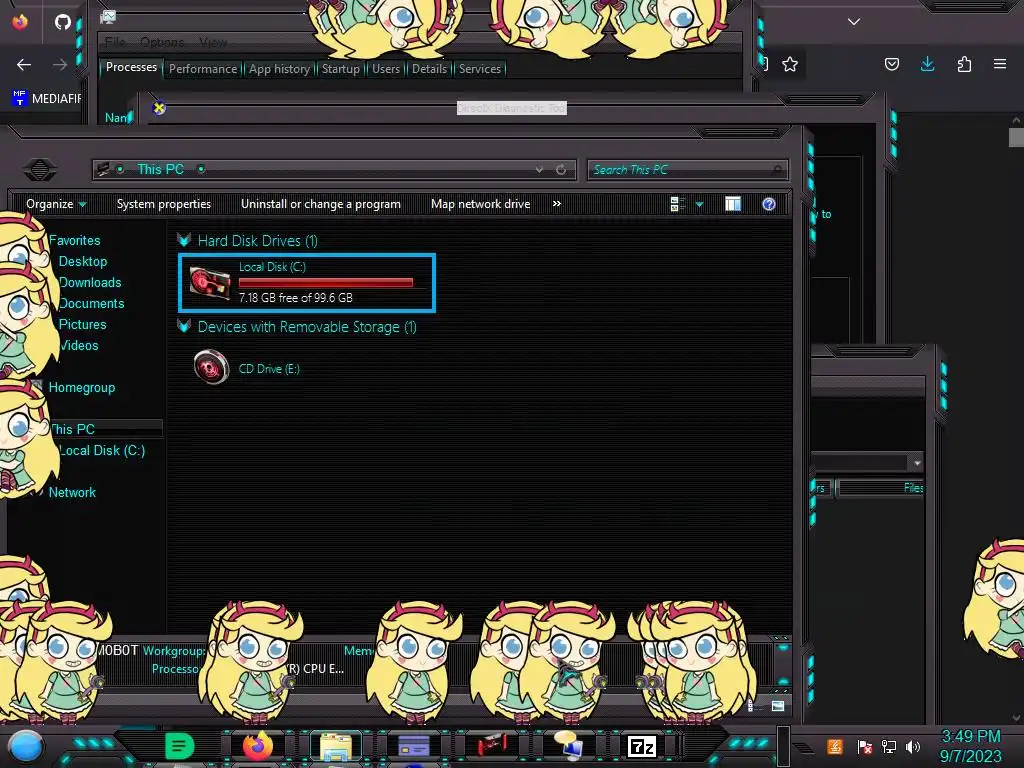
Task: Open GitHub pinned tab in Firefox
Action: point(63,22)
